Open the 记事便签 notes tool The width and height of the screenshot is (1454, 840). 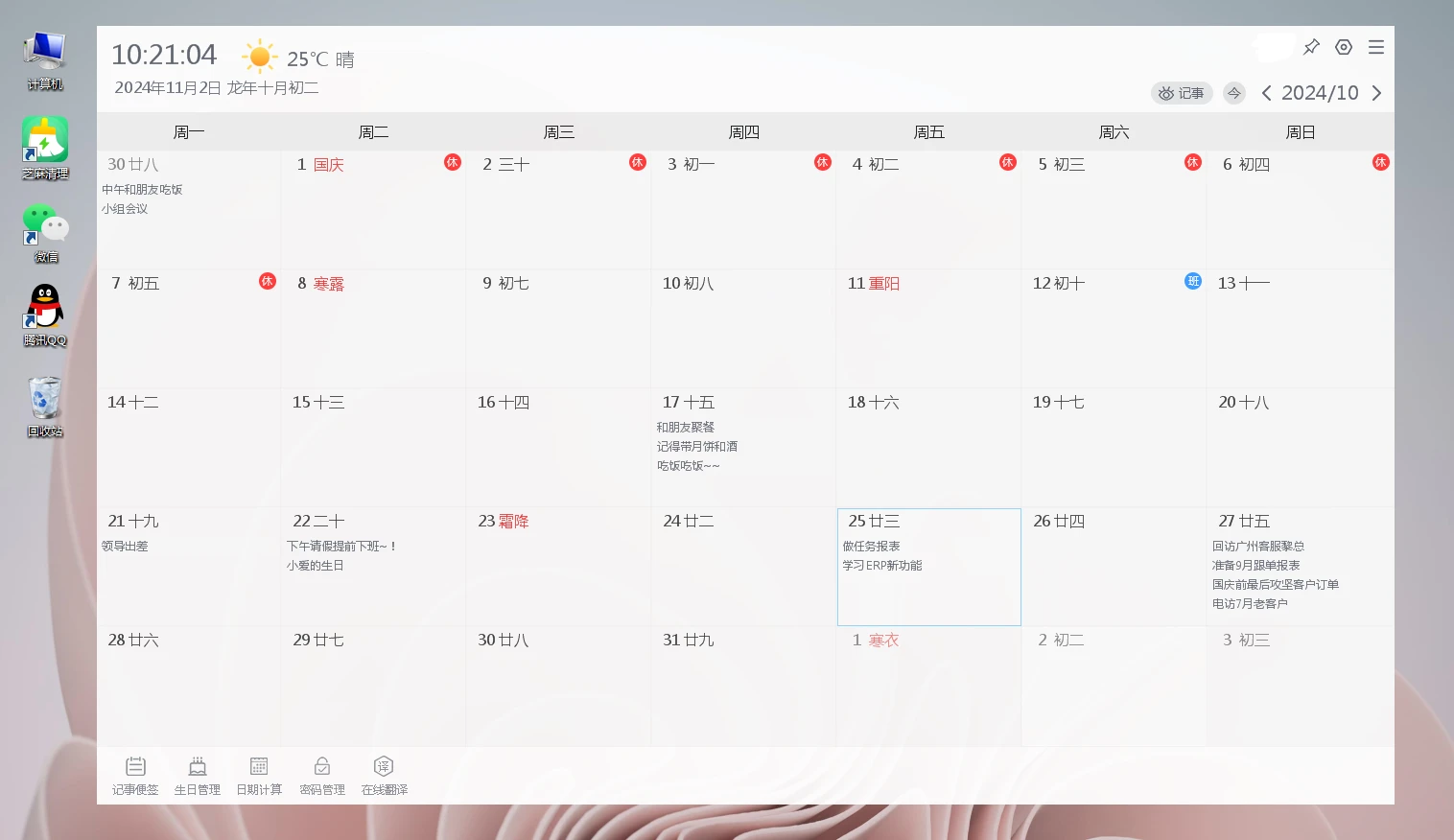(135, 776)
